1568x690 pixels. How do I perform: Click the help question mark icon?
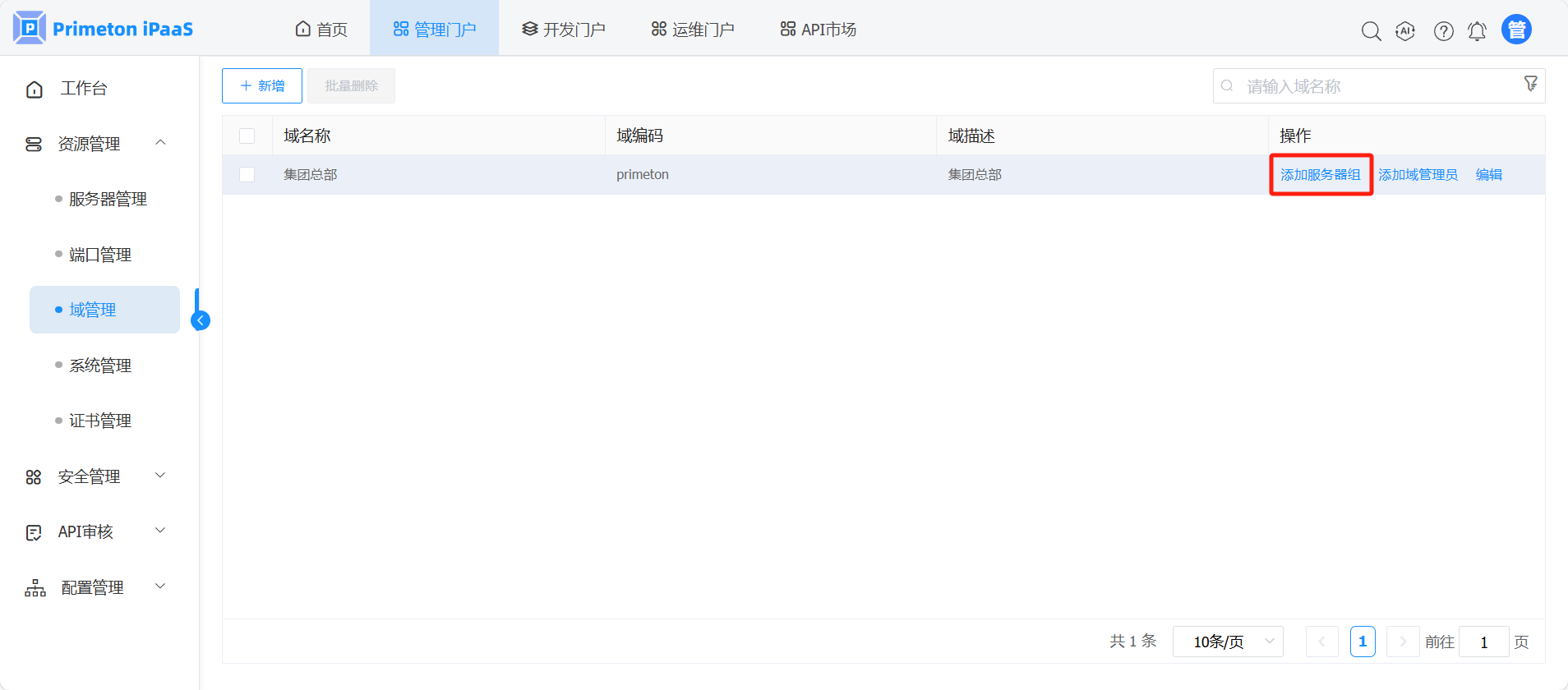(1443, 31)
